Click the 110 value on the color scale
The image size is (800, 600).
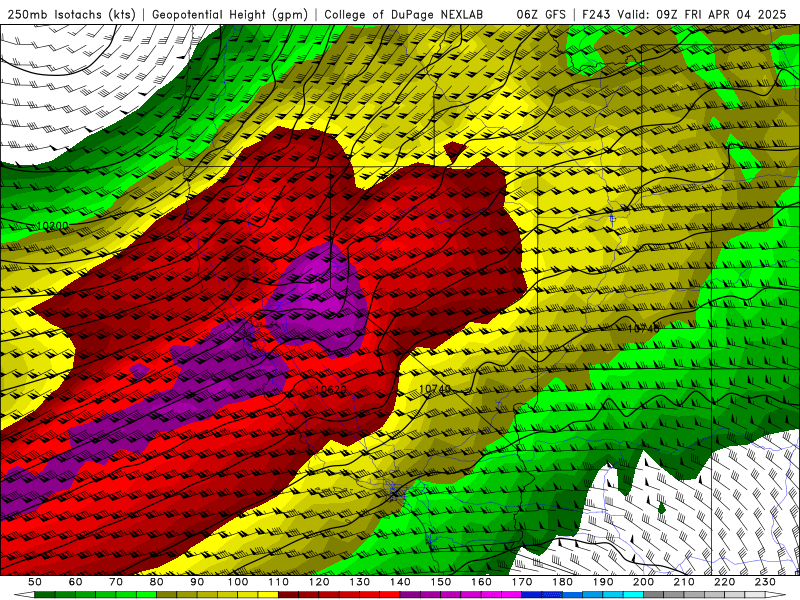tap(279, 582)
